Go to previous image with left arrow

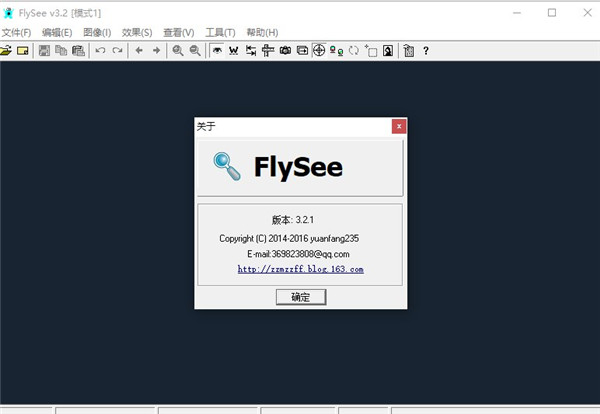tap(139, 50)
